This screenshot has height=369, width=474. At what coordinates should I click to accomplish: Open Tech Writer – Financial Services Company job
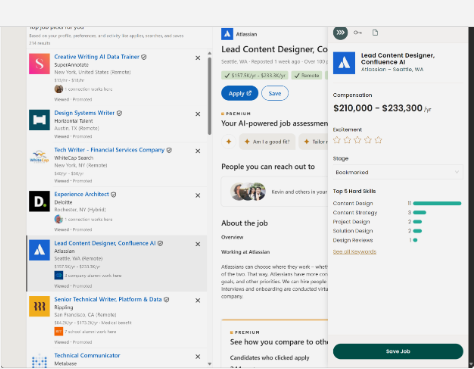(x=109, y=150)
